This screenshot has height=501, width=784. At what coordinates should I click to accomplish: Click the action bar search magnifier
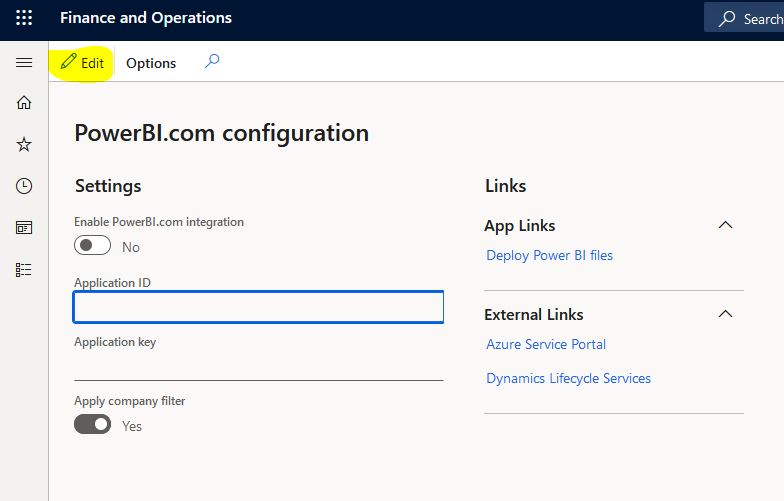(x=212, y=62)
